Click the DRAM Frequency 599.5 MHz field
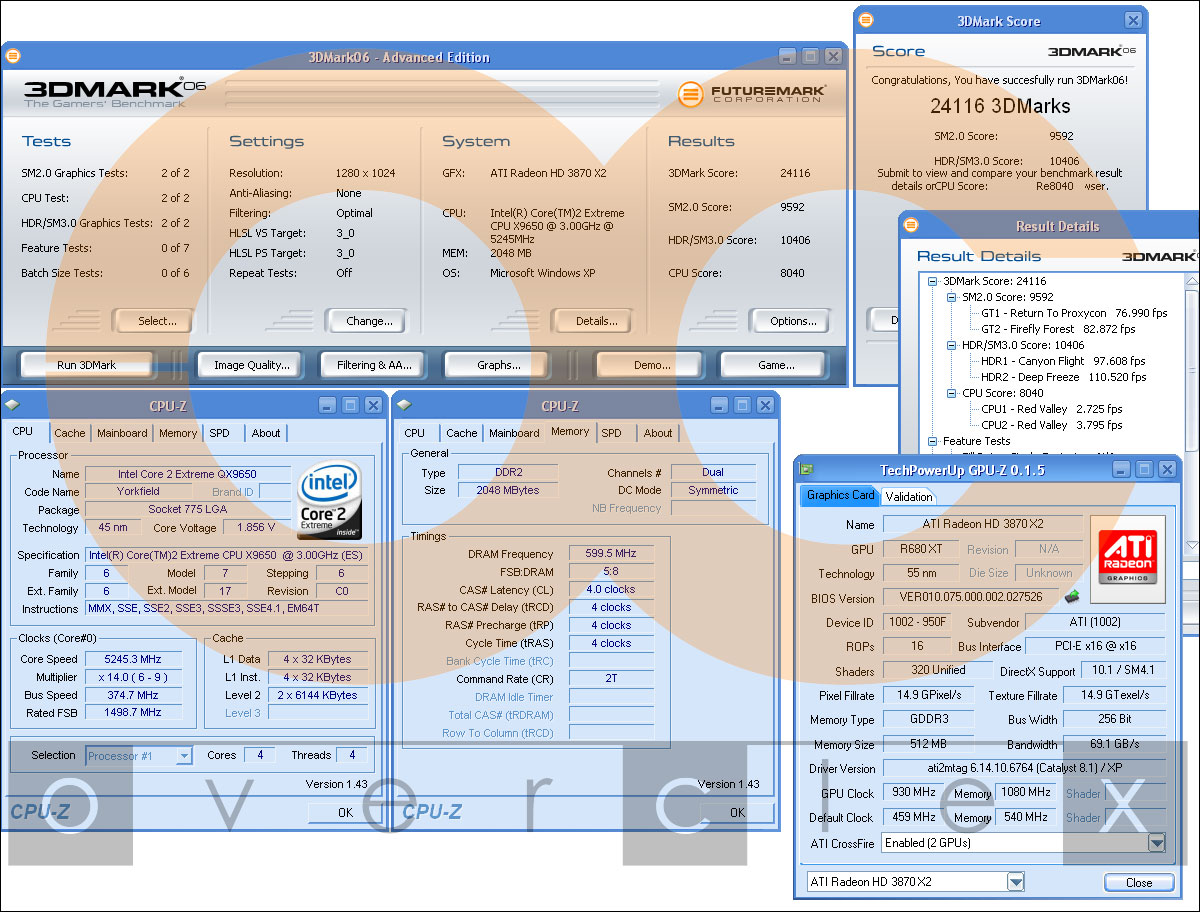 coord(612,553)
